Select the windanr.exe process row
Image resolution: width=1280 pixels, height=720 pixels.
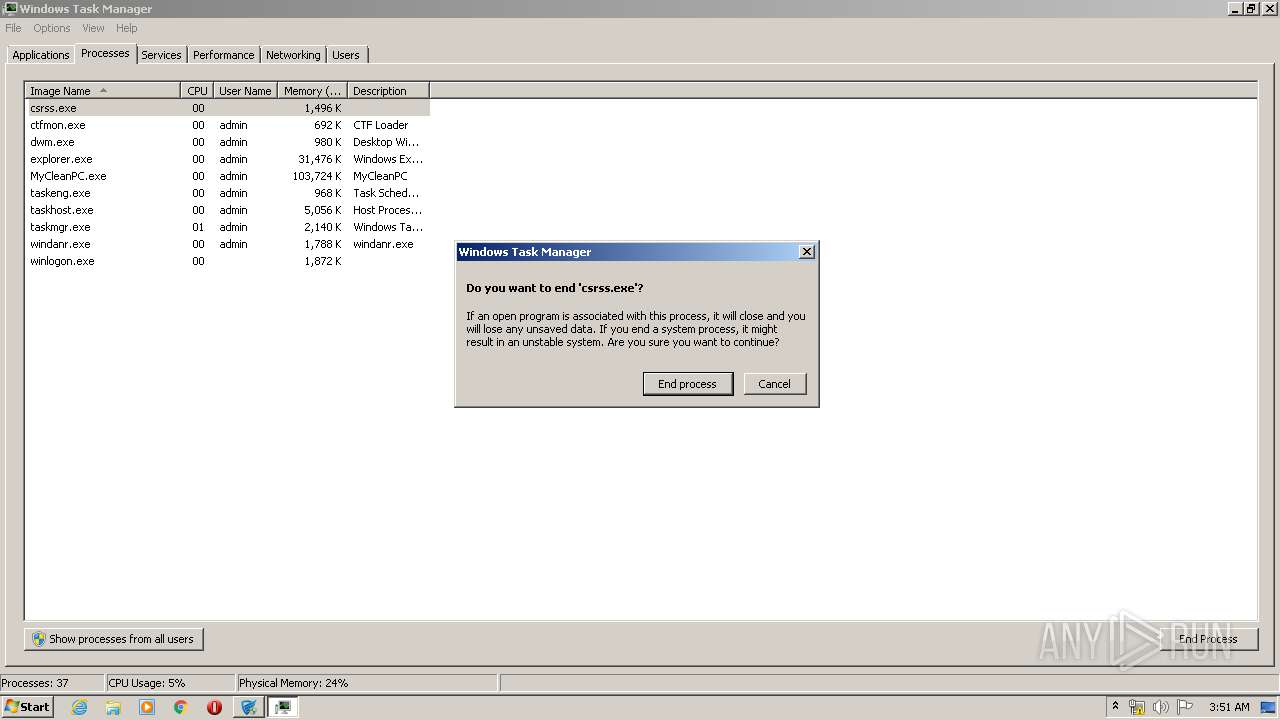tap(228, 244)
